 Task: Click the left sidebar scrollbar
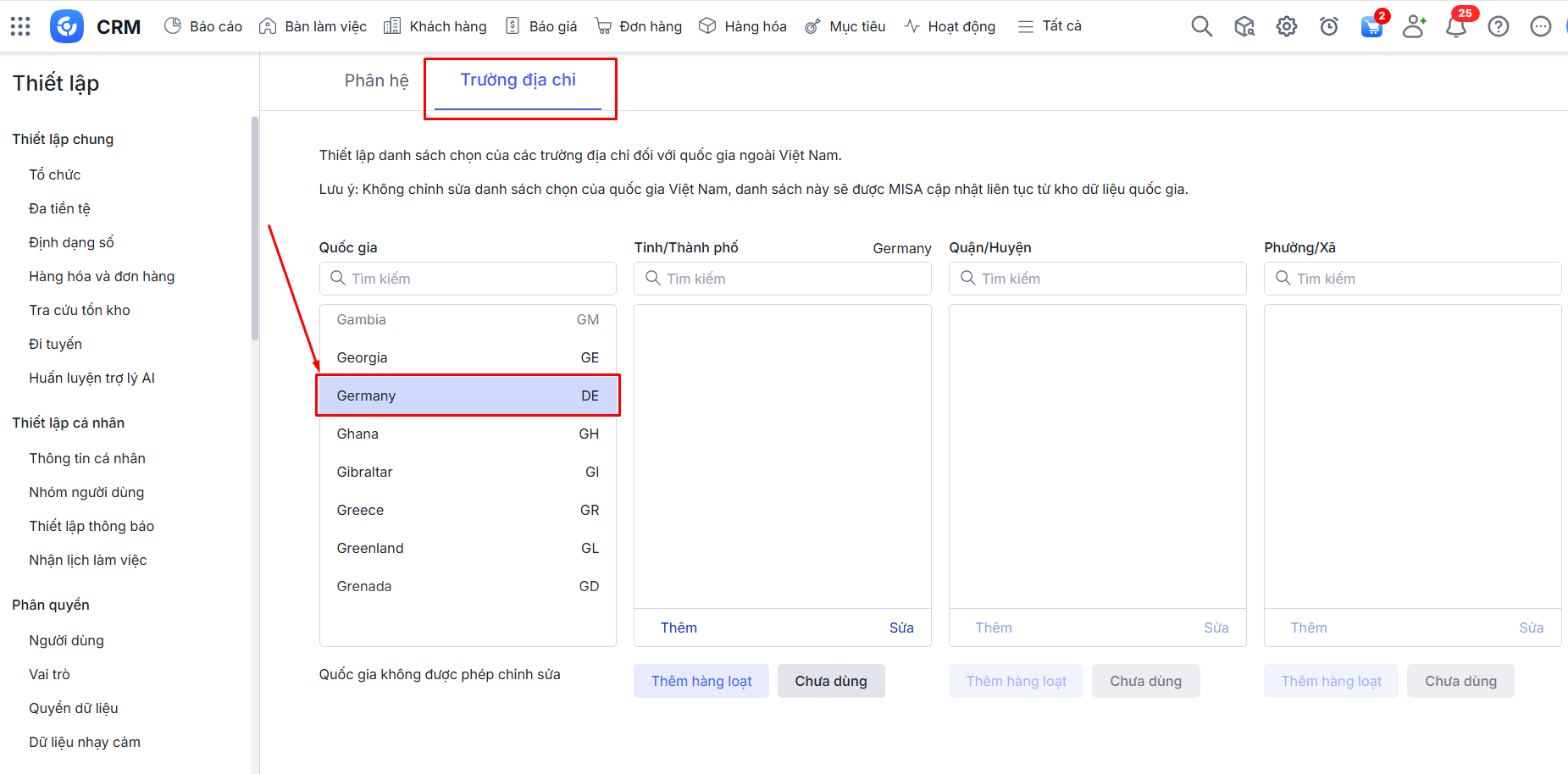(254, 229)
